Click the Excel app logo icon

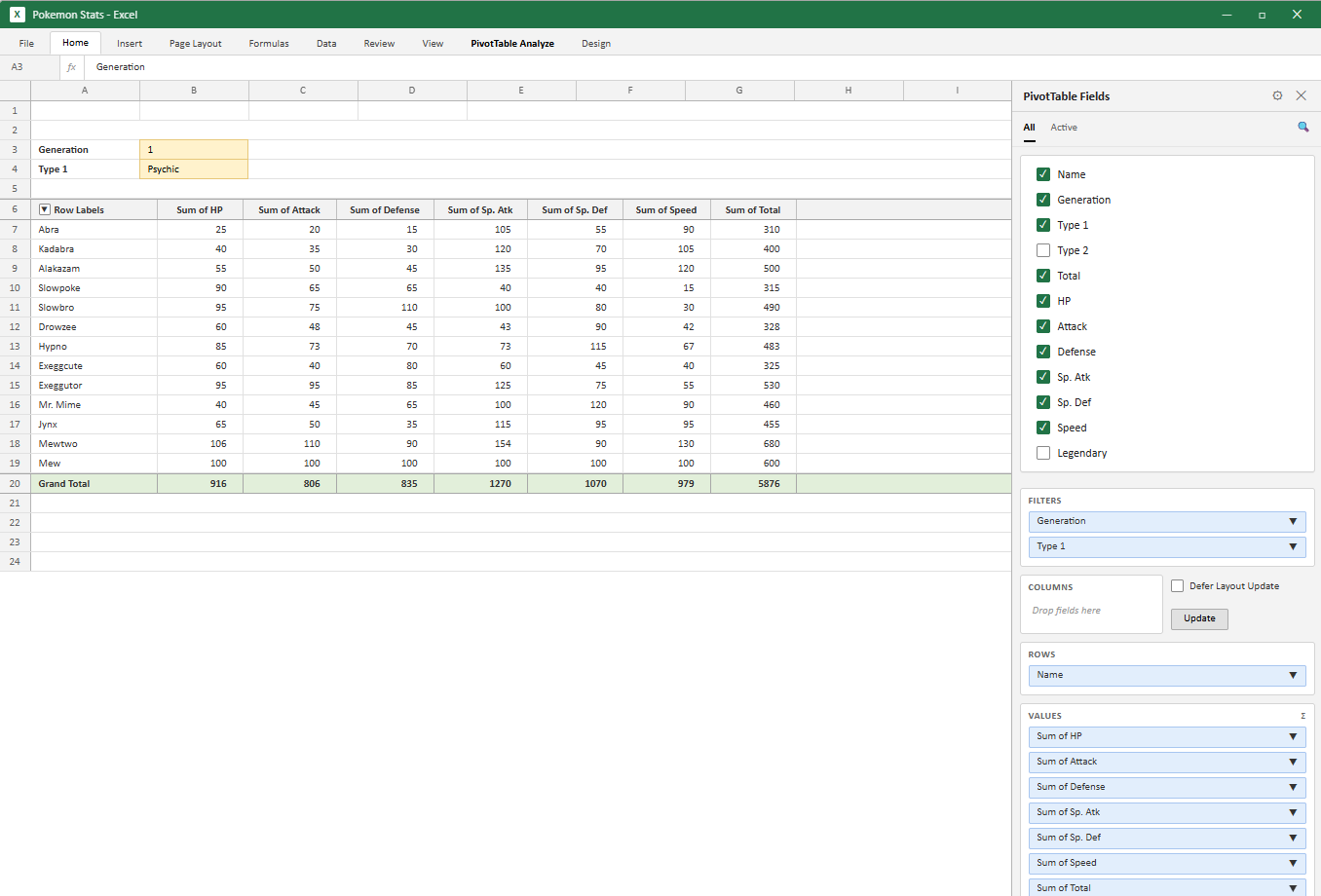pyautogui.click(x=18, y=15)
